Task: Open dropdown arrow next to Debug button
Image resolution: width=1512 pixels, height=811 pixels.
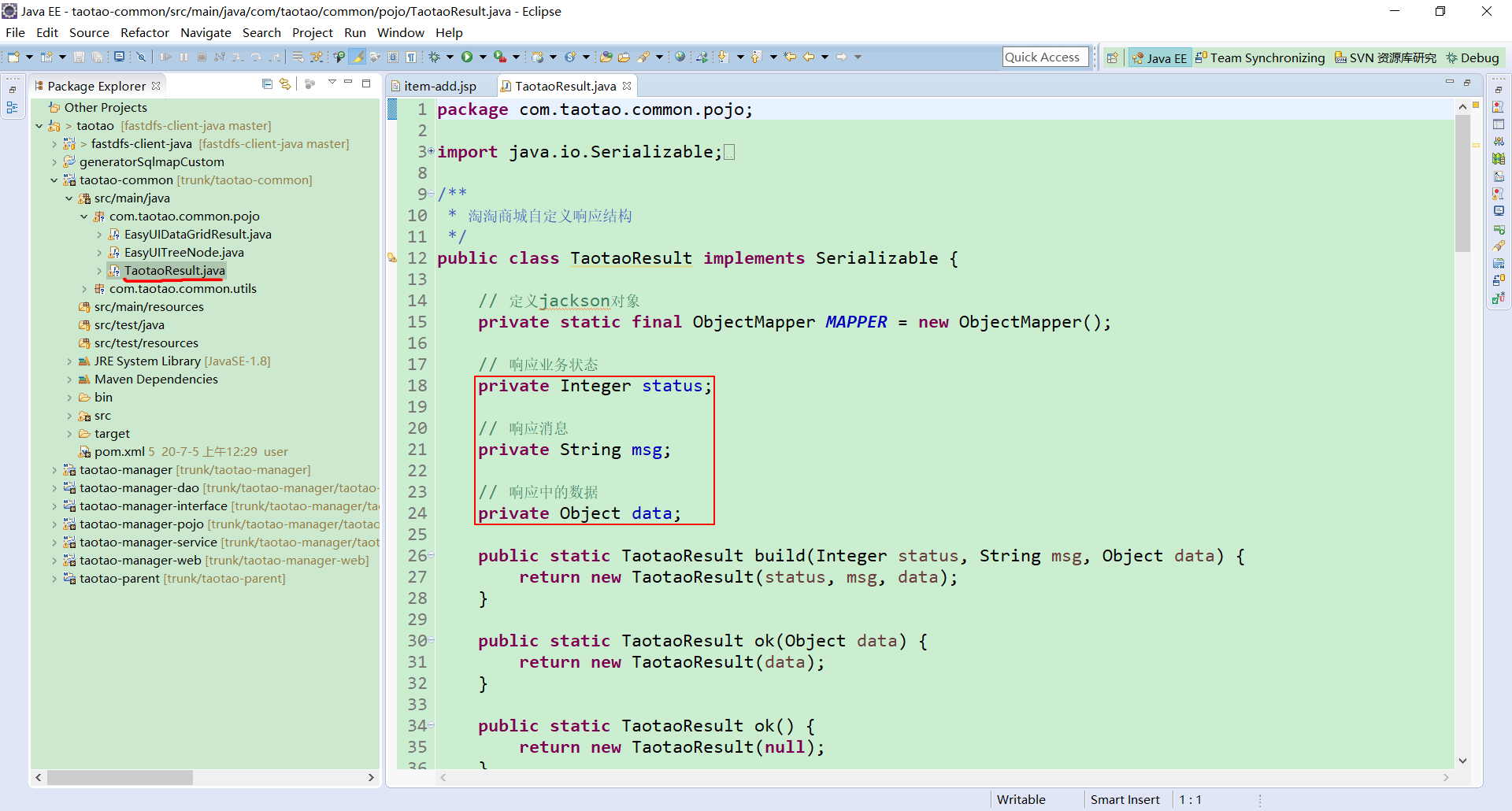Action: [x=450, y=57]
